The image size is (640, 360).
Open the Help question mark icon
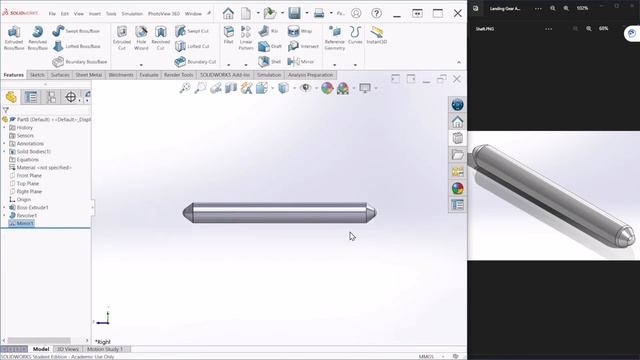coord(376,13)
